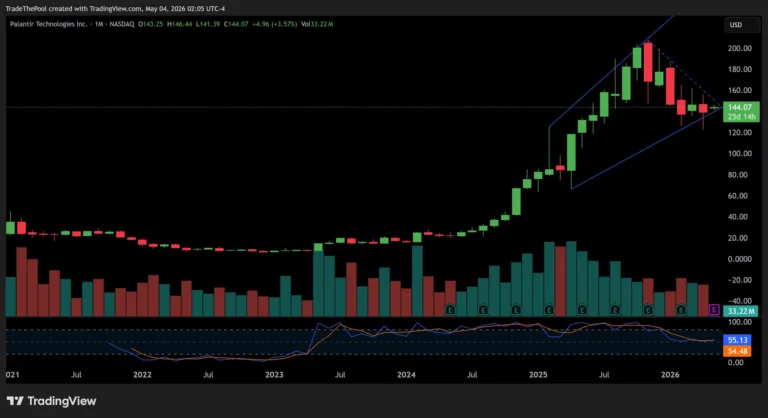Click the 2022 time axis label

click(x=142, y=375)
